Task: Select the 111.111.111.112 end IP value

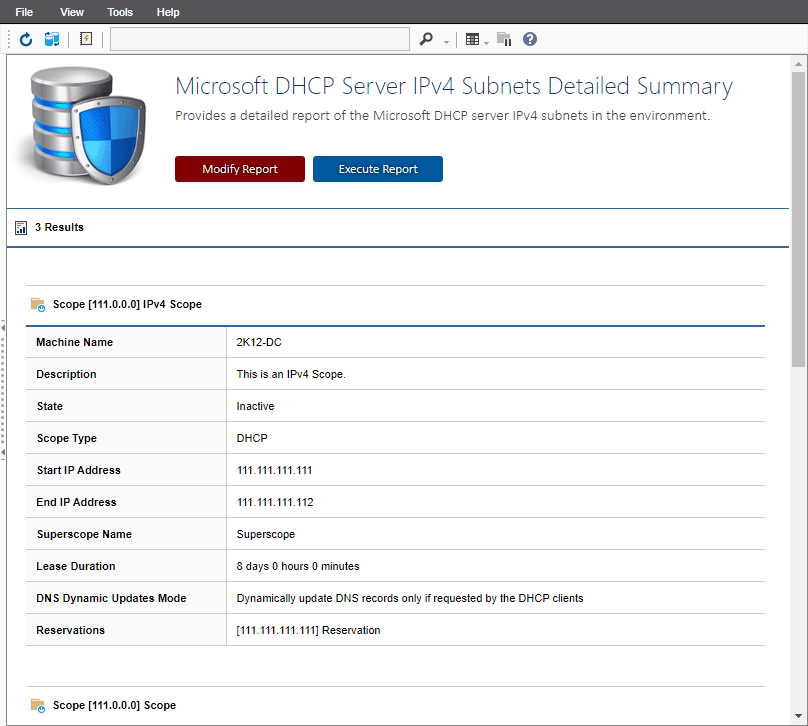Action: (275, 502)
